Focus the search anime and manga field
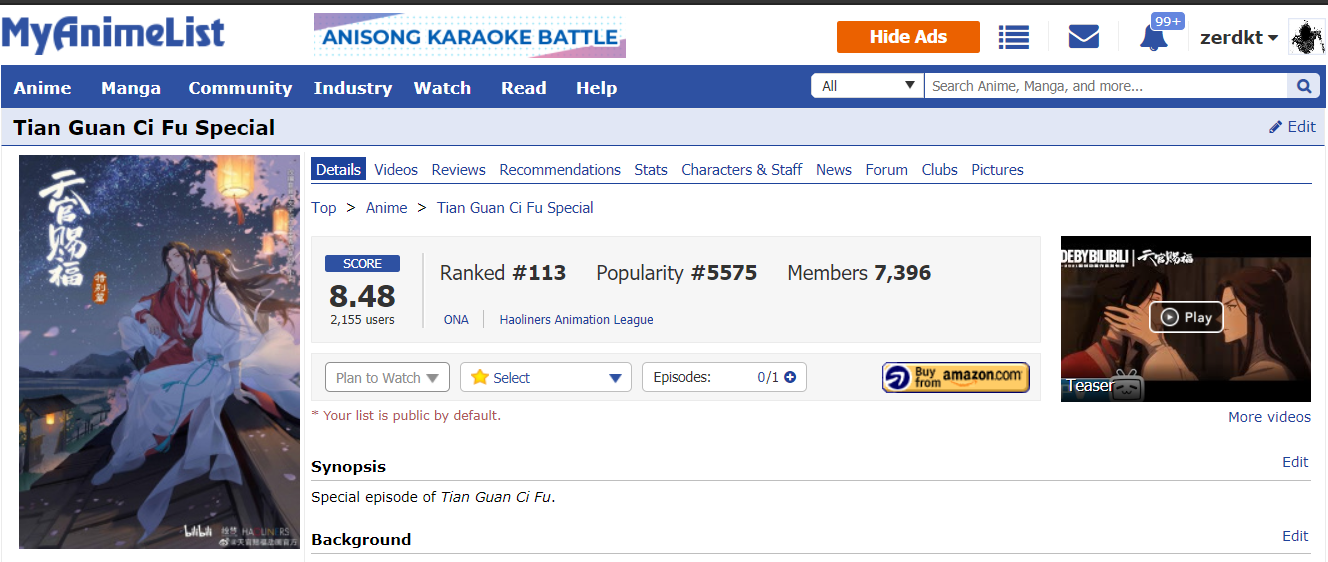 (1105, 86)
